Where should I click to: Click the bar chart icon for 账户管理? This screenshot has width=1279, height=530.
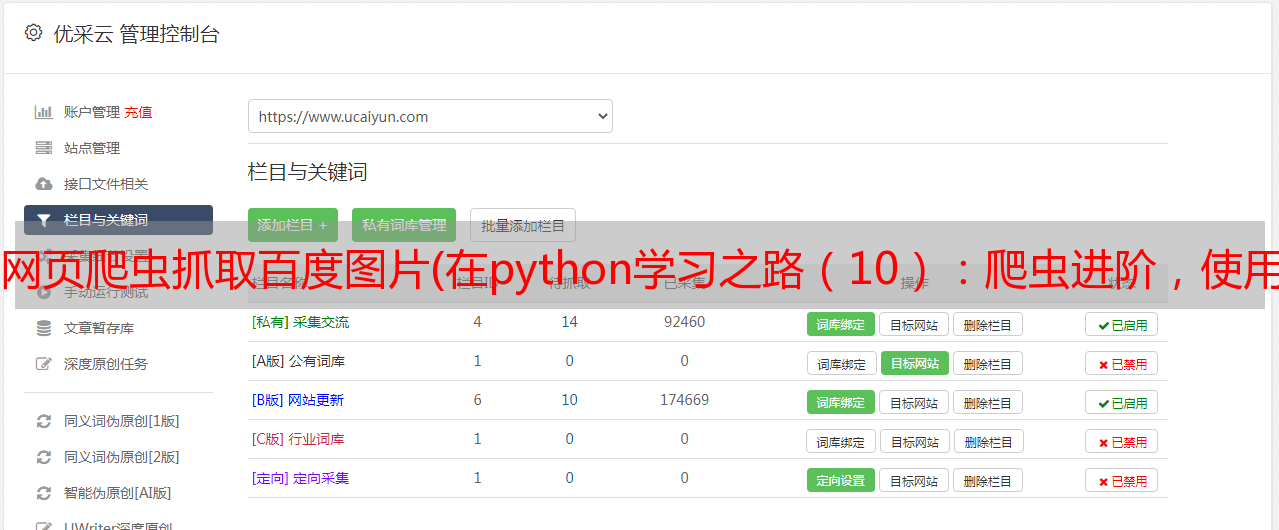[43, 112]
